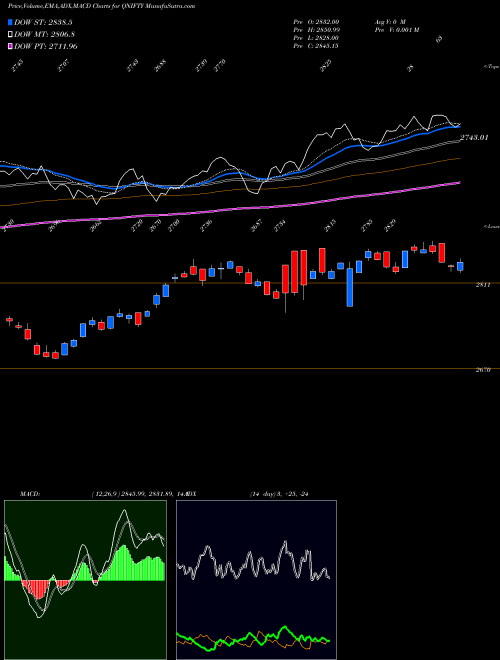Open the MACD histogram panel
This screenshot has width=500, height=660.
[x=85, y=580]
